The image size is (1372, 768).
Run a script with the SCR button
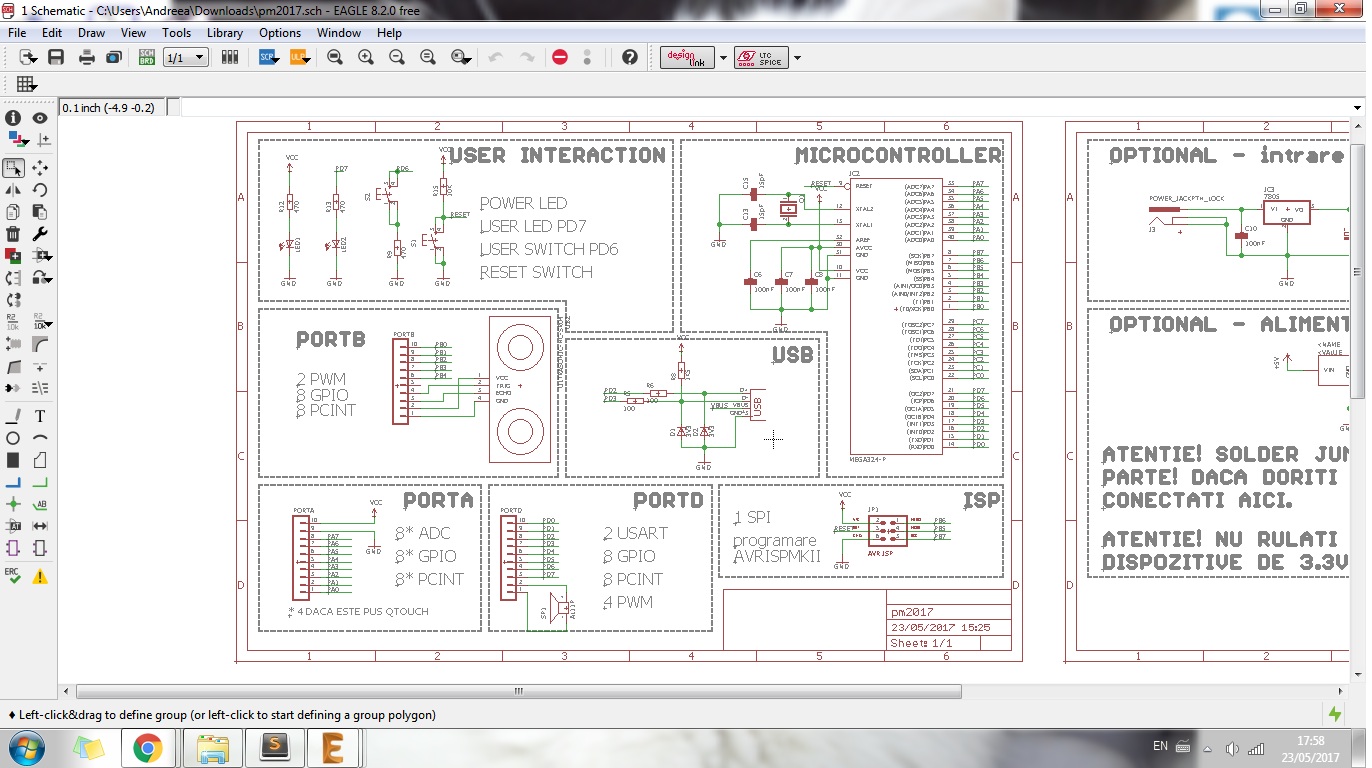tap(268, 57)
